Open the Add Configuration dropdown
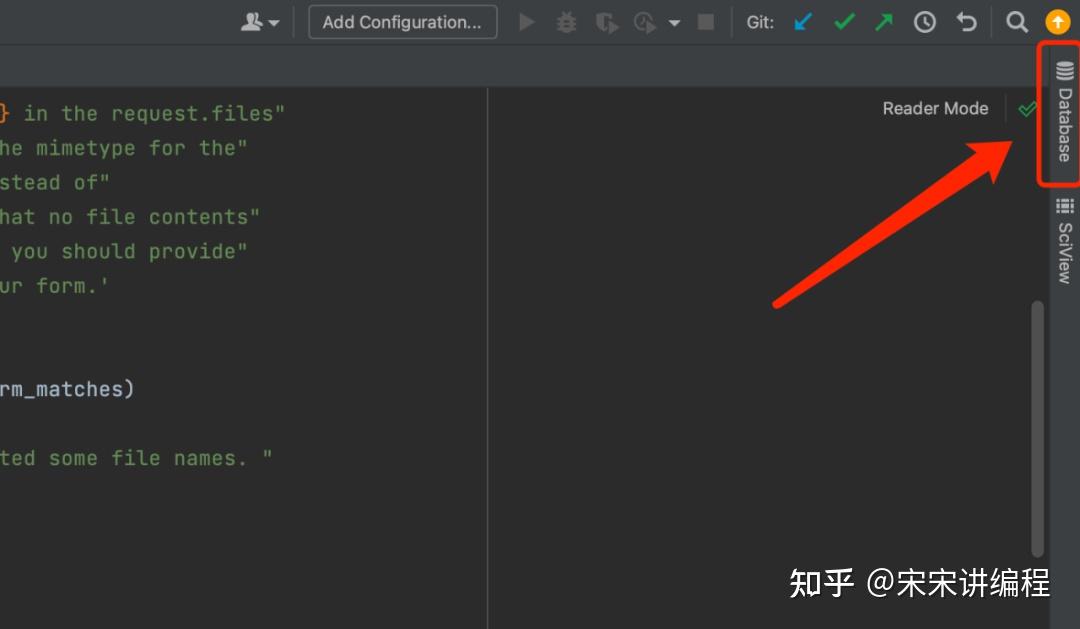This screenshot has height=629, width=1080. [402, 21]
